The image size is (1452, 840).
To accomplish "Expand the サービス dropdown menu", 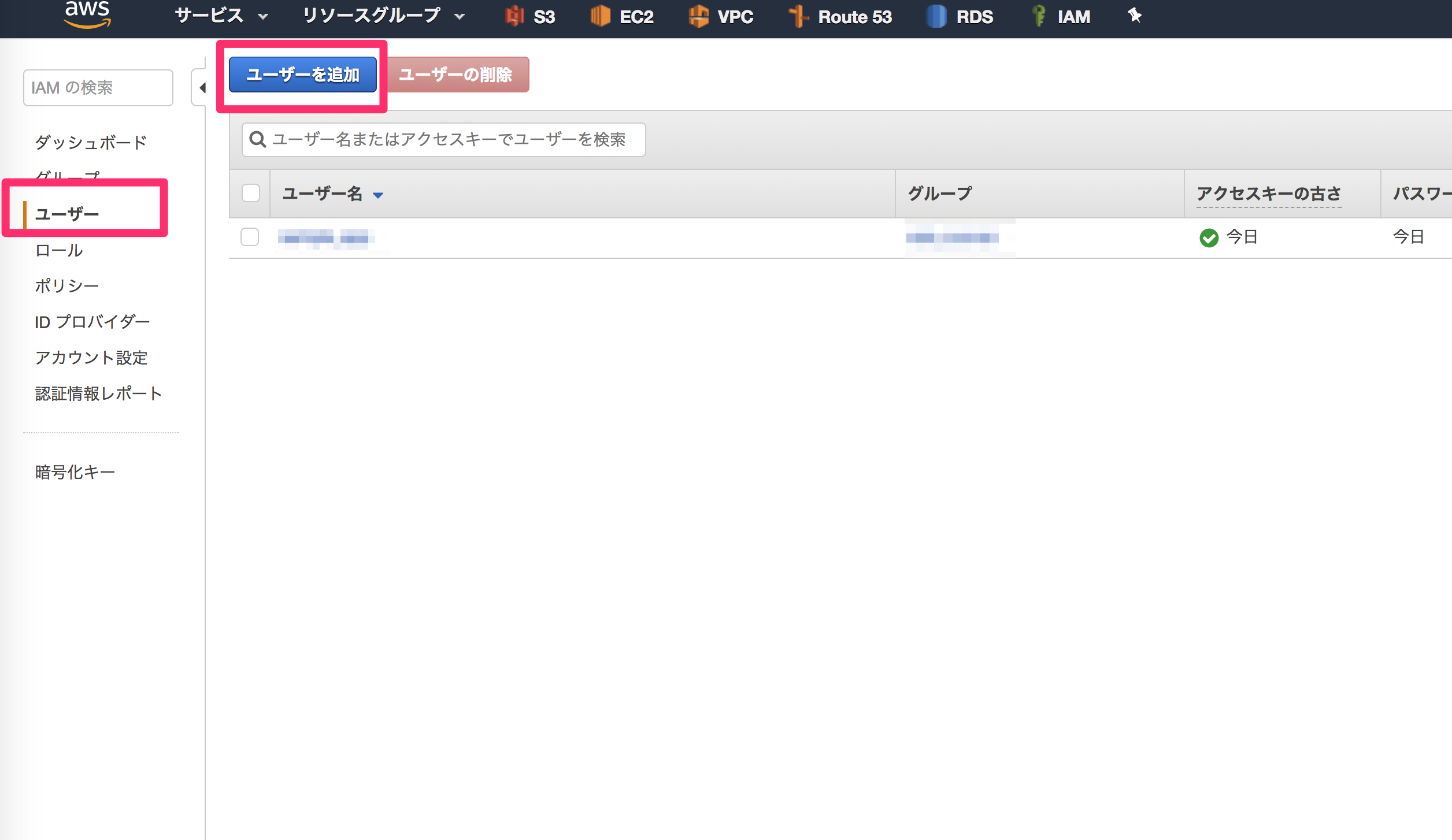I will click(221, 16).
